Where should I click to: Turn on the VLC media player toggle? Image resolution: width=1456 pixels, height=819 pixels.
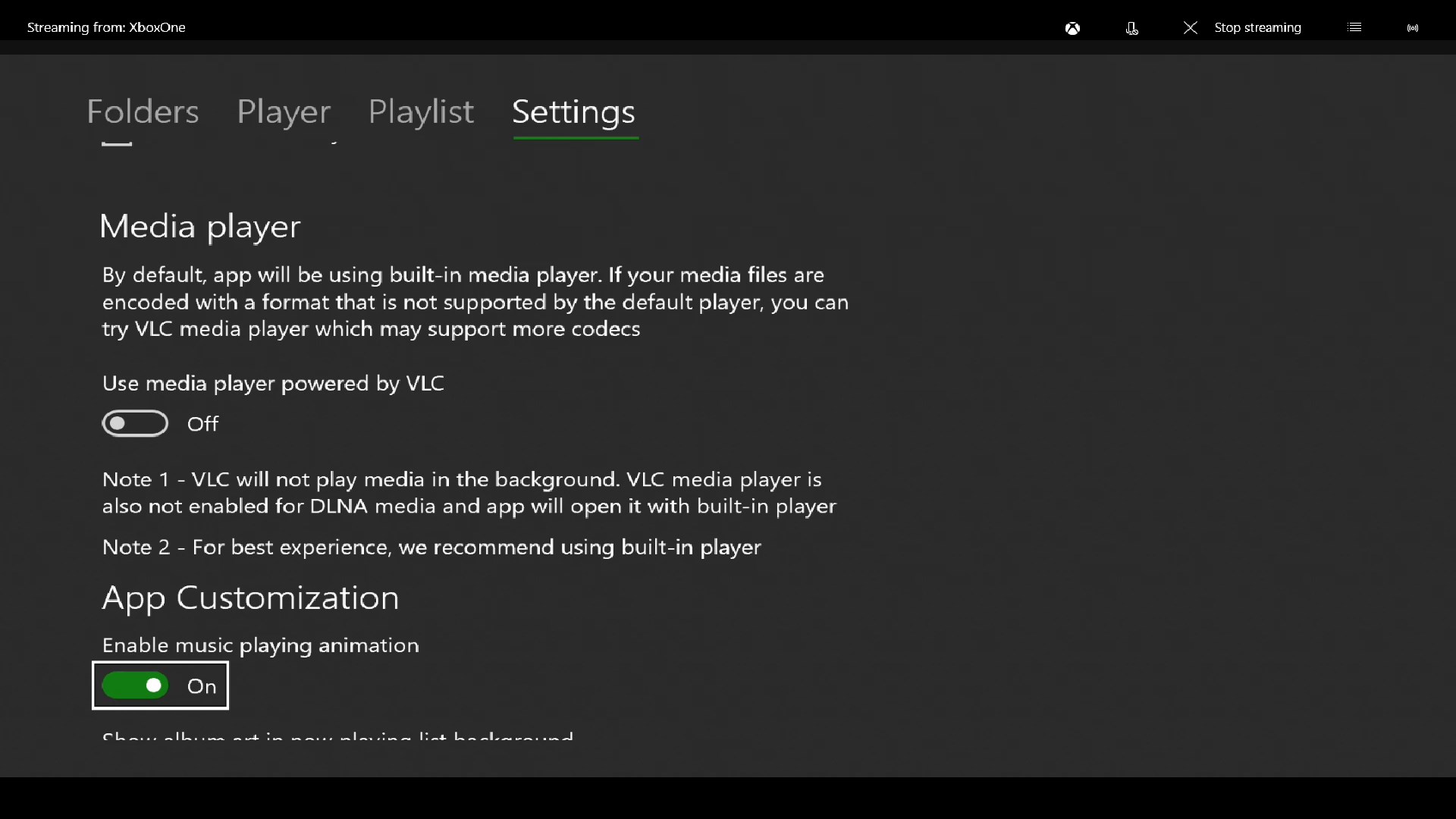pyautogui.click(x=135, y=423)
